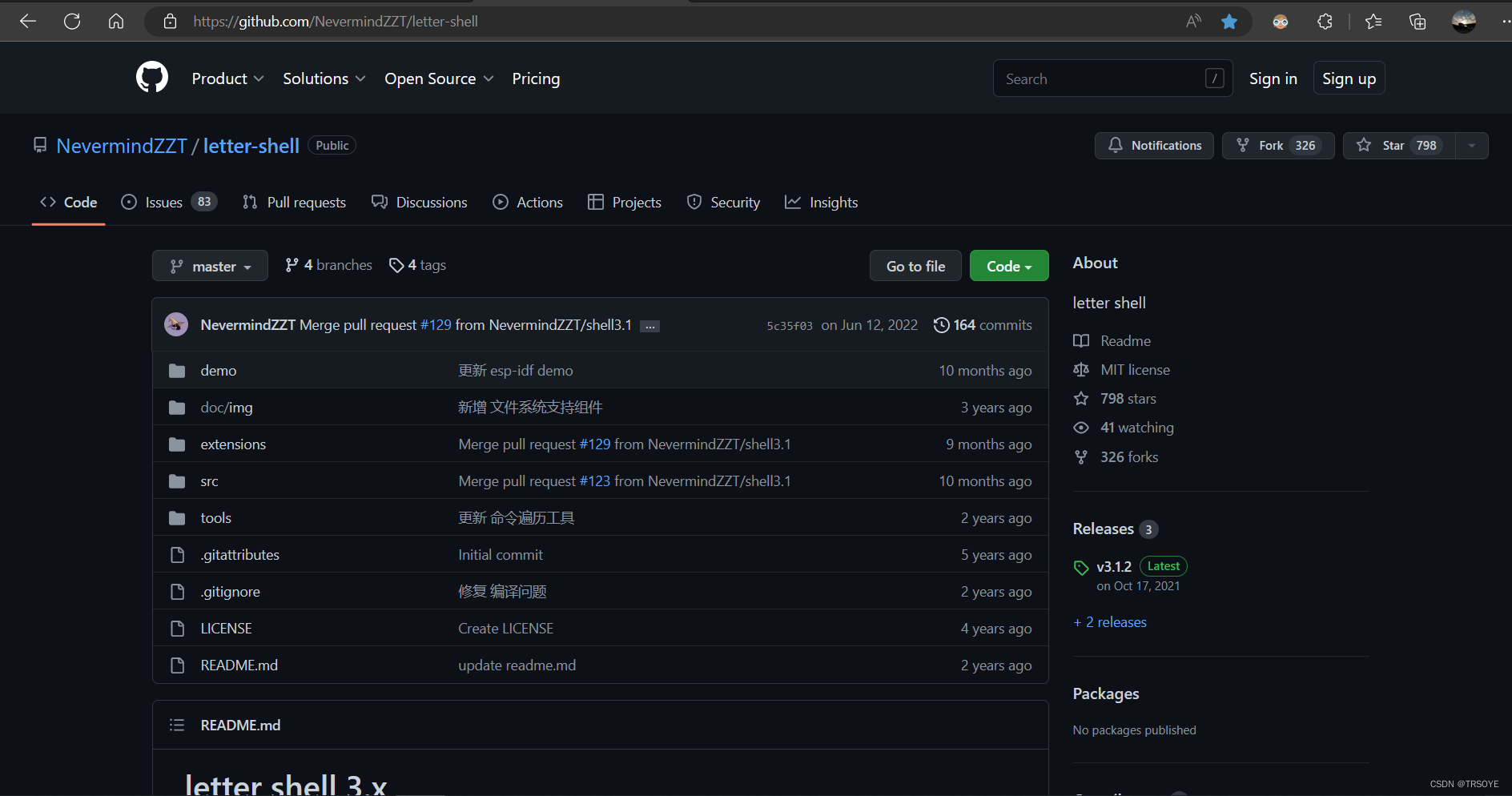Image resolution: width=1512 pixels, height=796 pixels.
Task: Open README.md in the file list
Action: point(239,665)
